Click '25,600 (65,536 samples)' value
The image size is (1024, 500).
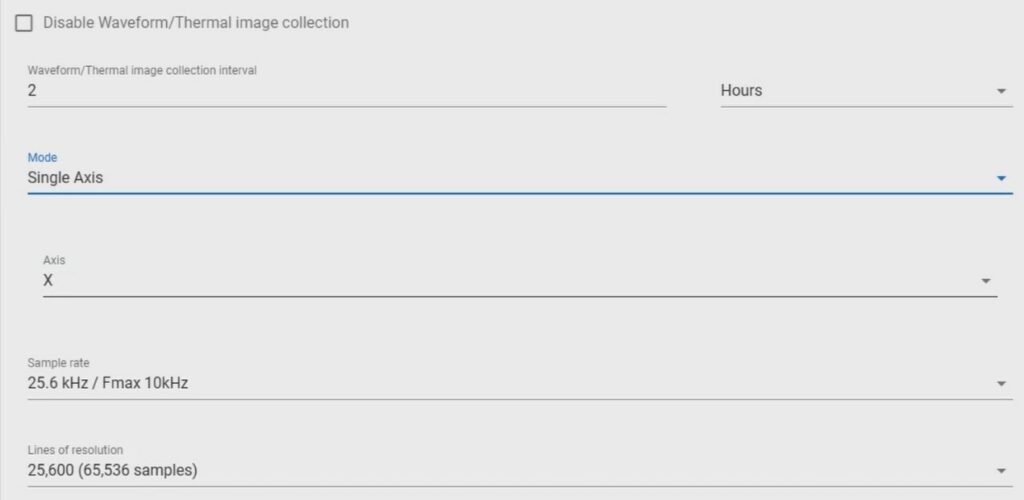[112, 470]
